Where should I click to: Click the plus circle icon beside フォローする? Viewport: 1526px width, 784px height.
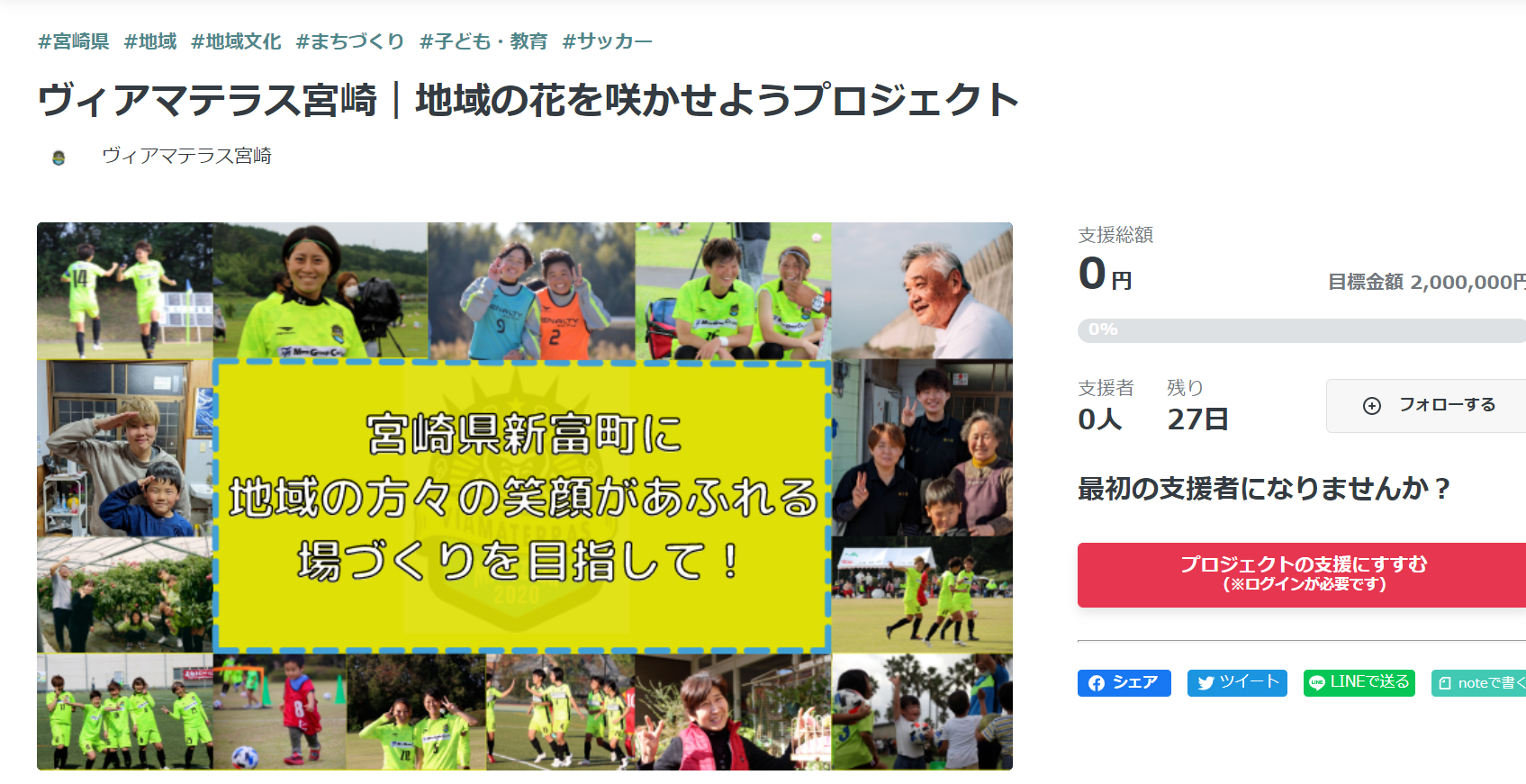point(1372,406)
